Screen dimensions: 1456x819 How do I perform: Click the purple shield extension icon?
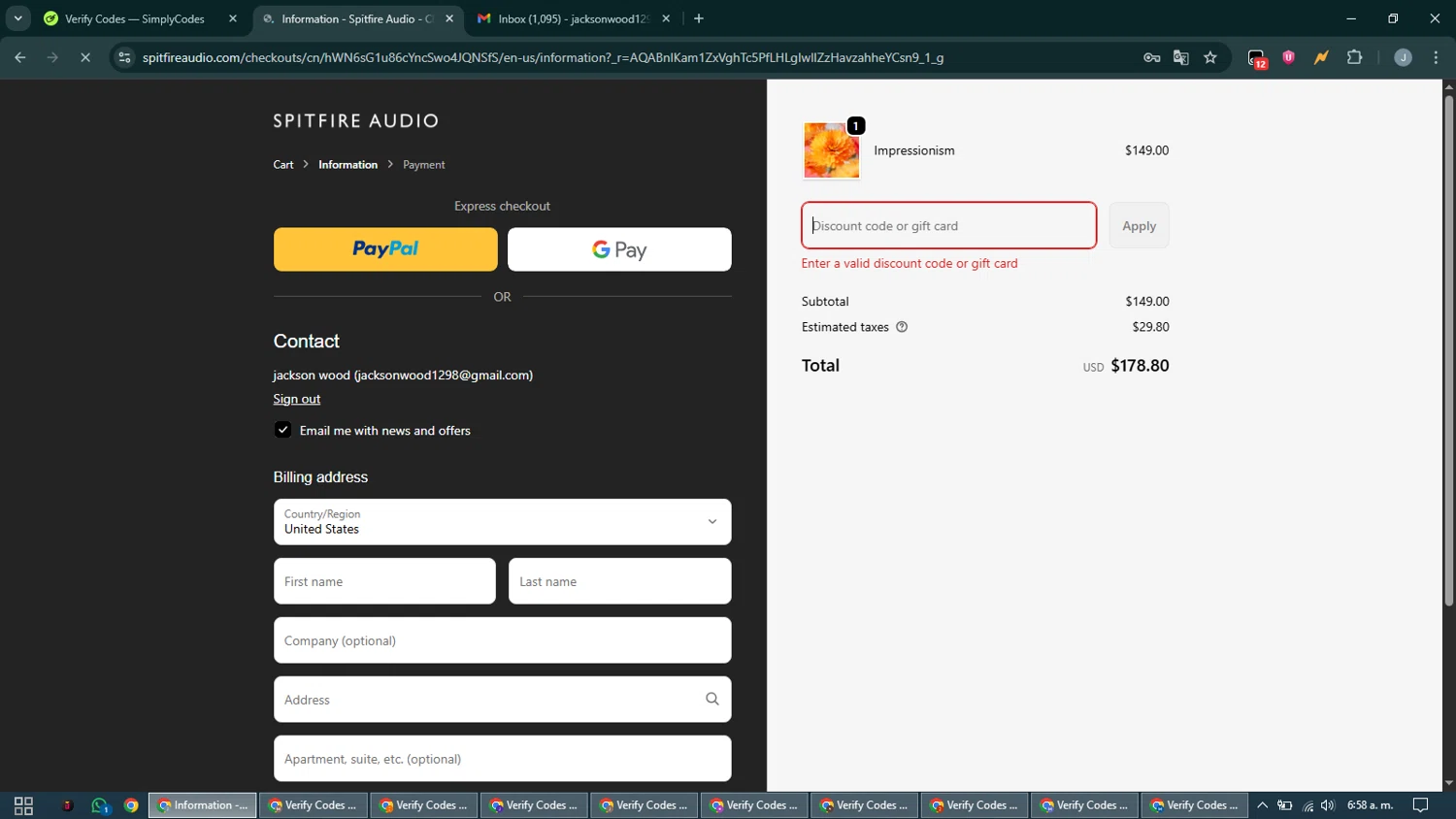pos(1289,57)
